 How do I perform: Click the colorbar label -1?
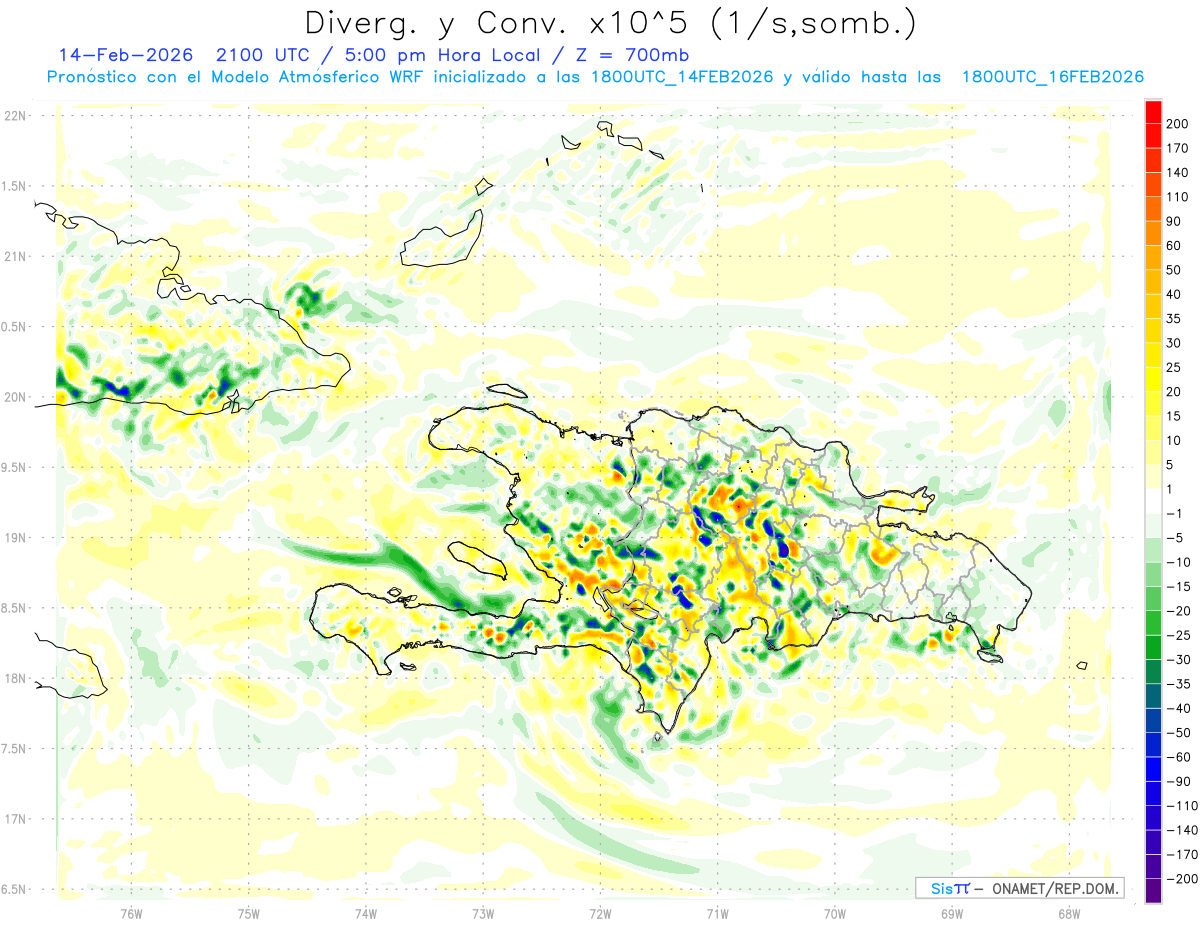pyautogui.click(x=1174, y=513)
